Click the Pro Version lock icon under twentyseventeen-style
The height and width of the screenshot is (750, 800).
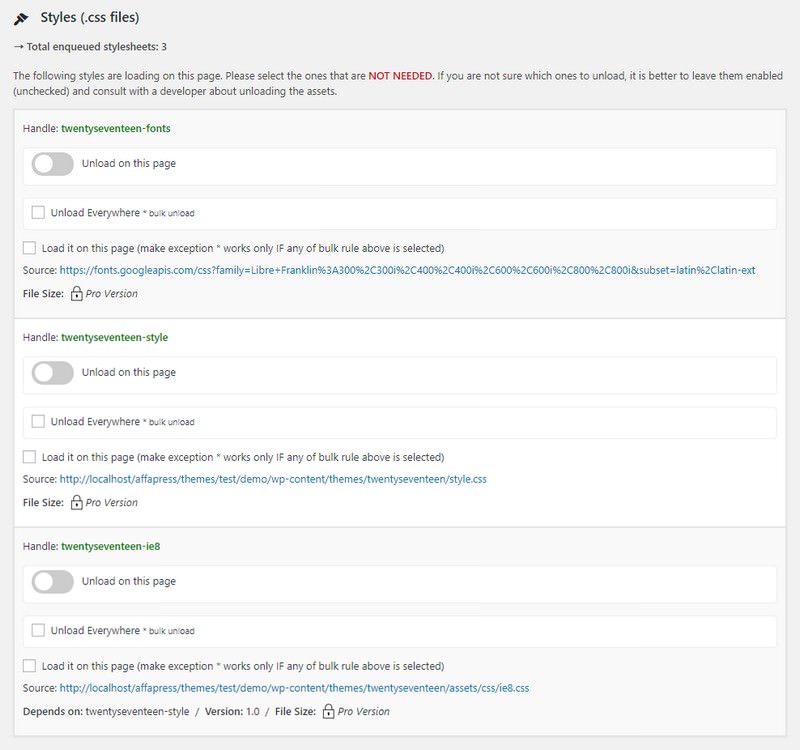[x=77, y=500]
